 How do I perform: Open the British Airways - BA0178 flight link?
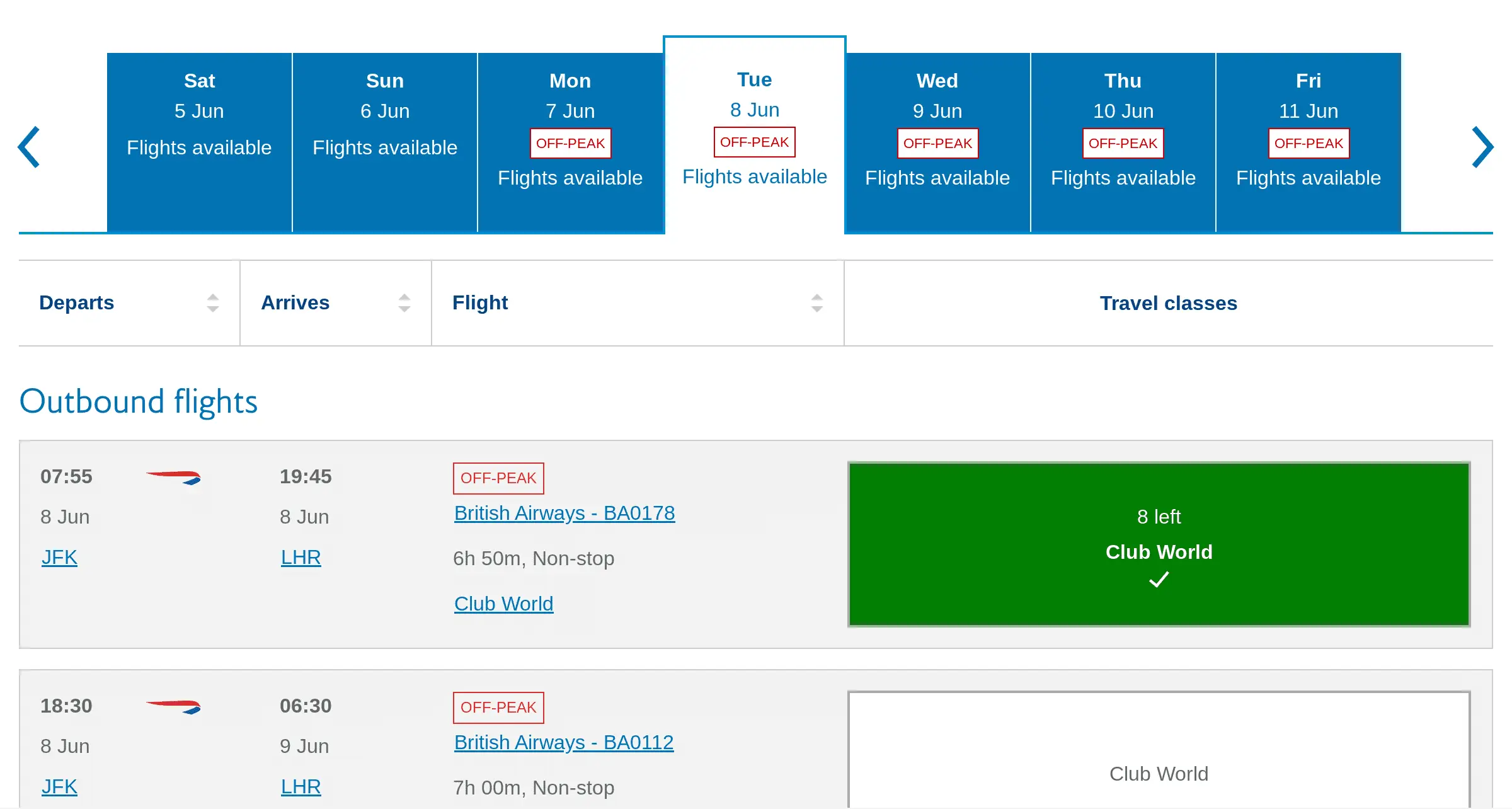(x=564, y=513)
